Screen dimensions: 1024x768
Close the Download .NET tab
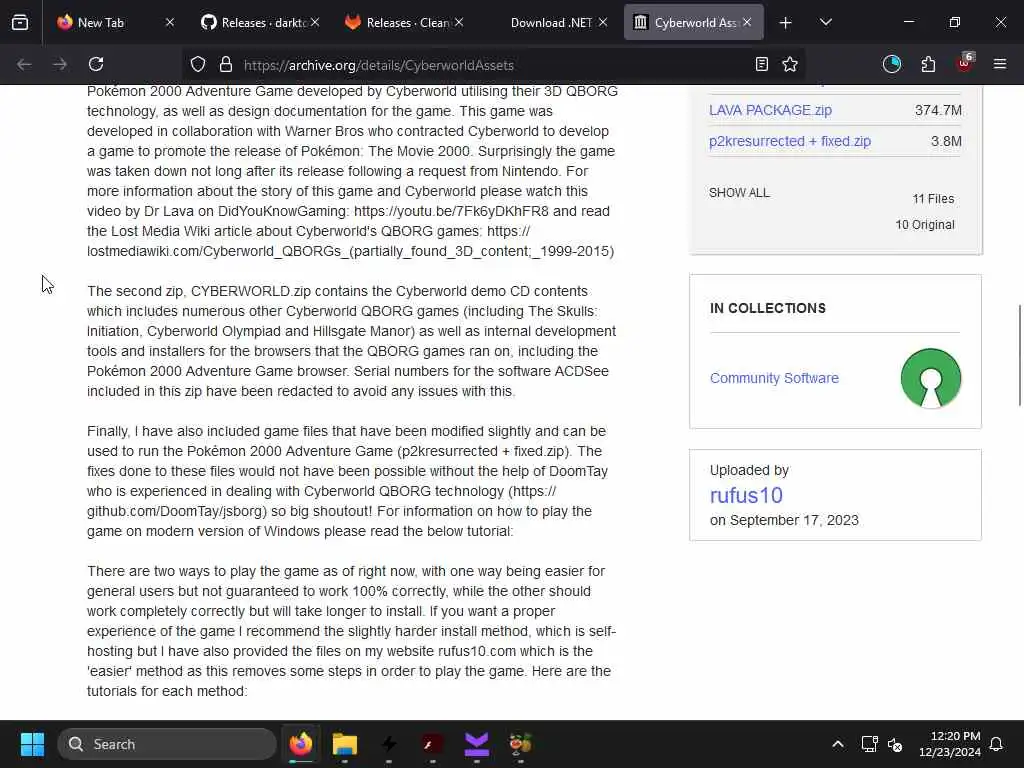tap(603, 22)
